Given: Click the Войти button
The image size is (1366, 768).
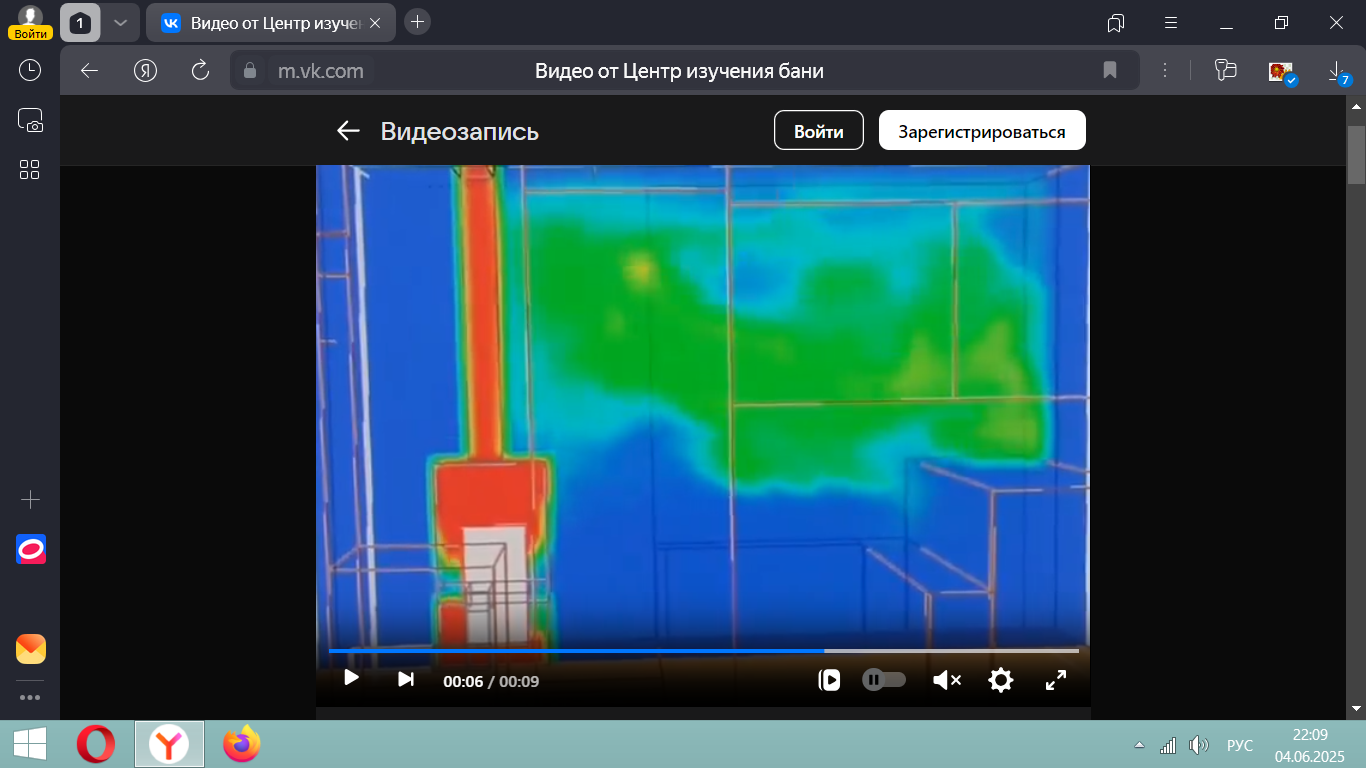Looking at the screenshot, I should (818, 131).
